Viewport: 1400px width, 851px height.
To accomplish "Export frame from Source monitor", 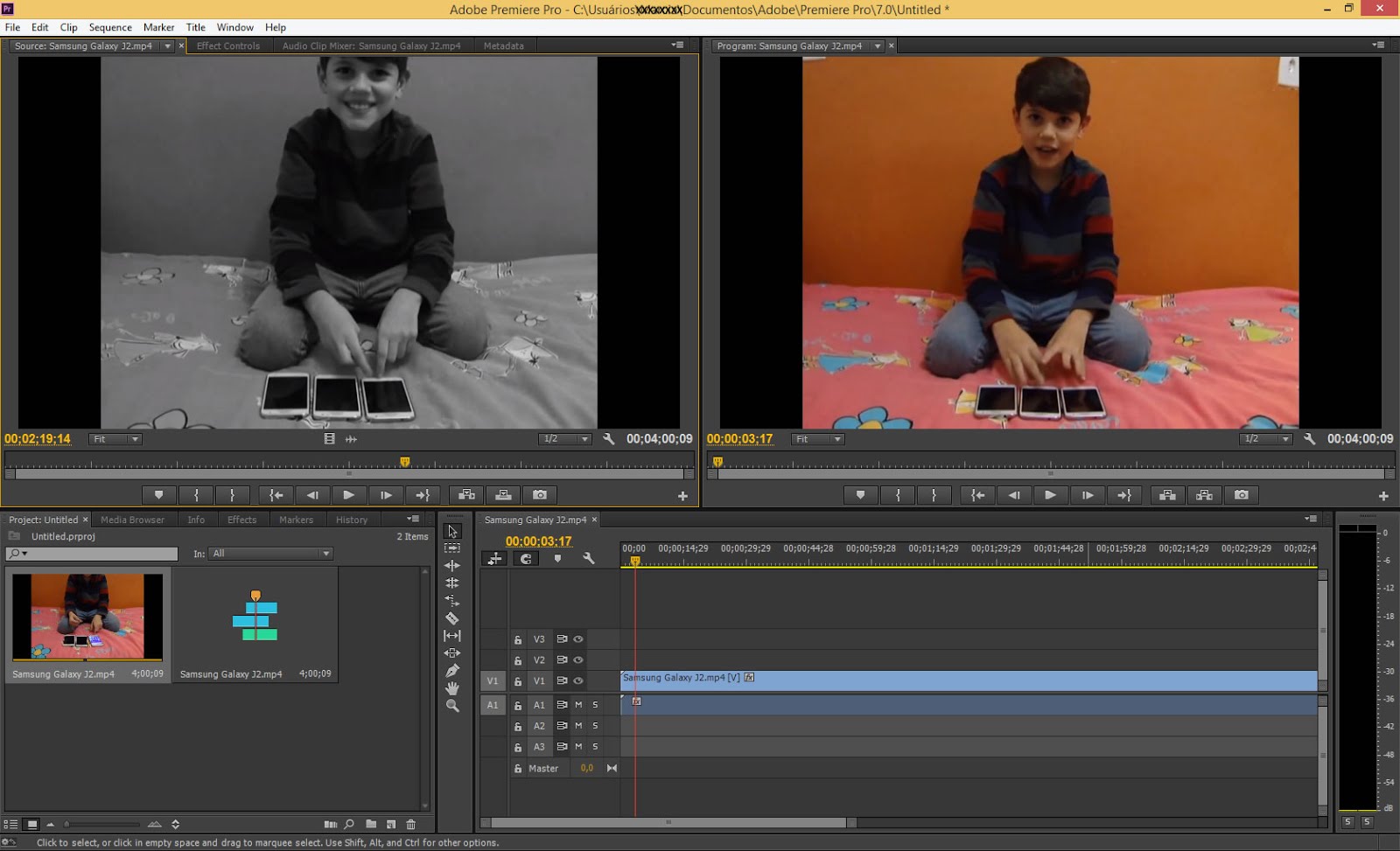I will 540,495.
